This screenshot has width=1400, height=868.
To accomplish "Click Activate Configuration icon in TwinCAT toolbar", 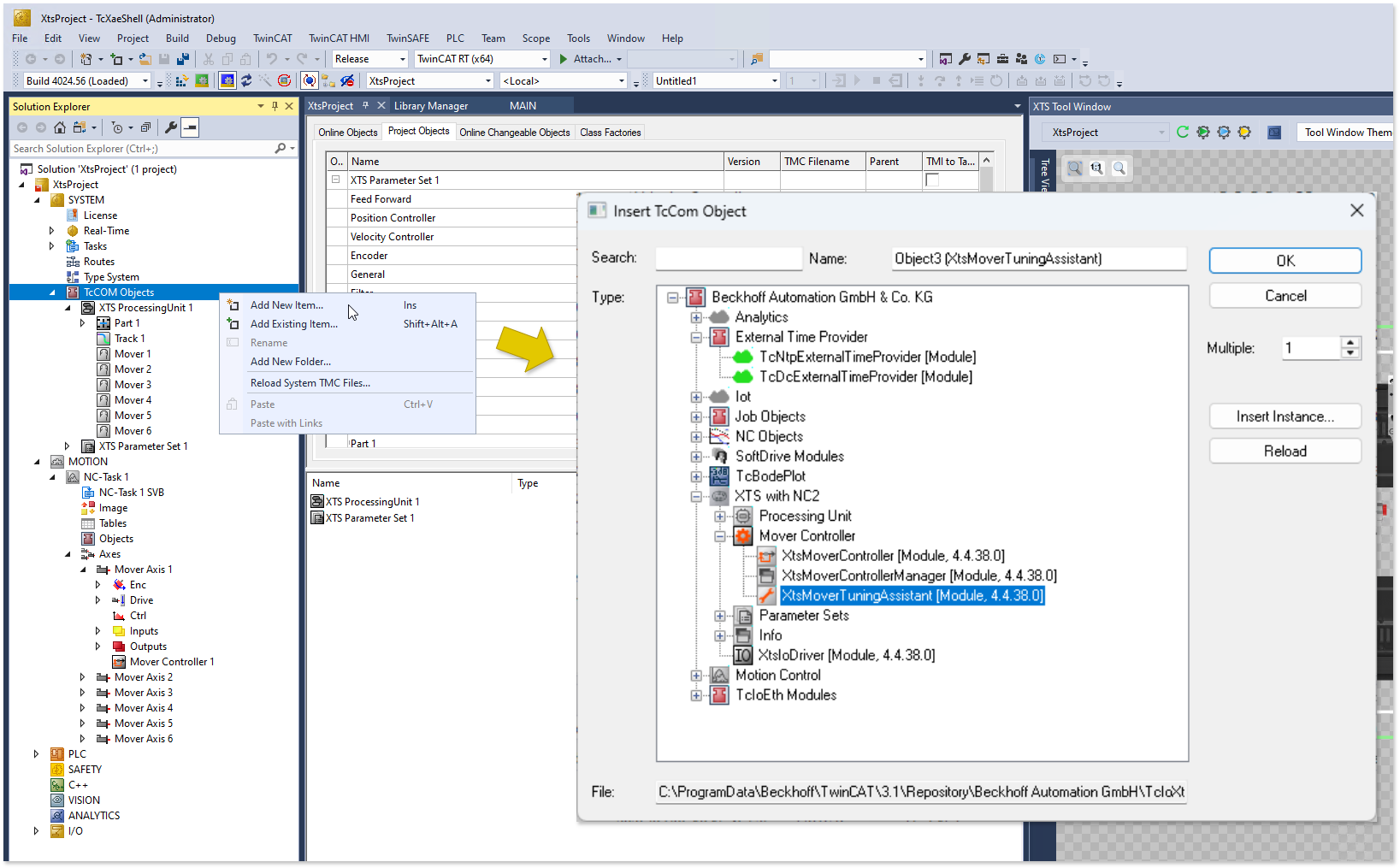I will 181,80.
